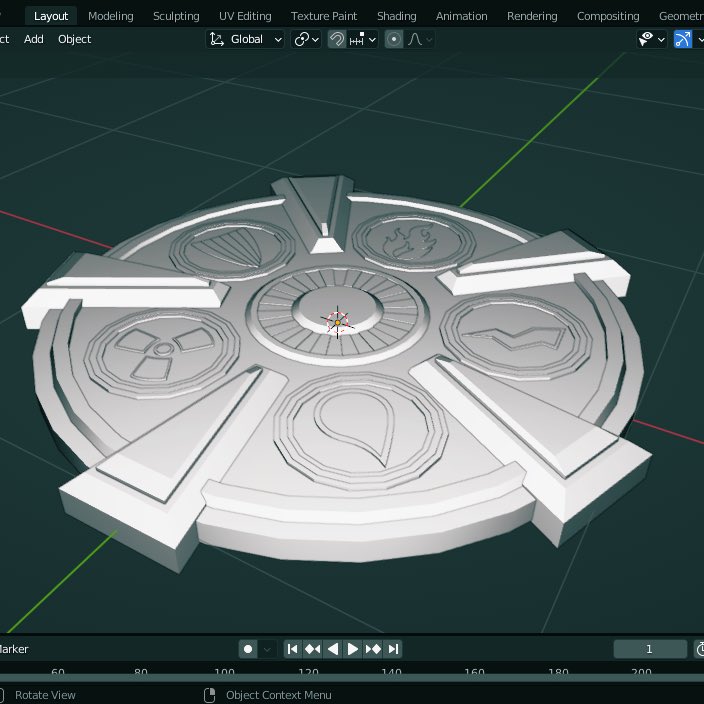
Task: Switch to UV Editing workspace
Action: [245, 16]
